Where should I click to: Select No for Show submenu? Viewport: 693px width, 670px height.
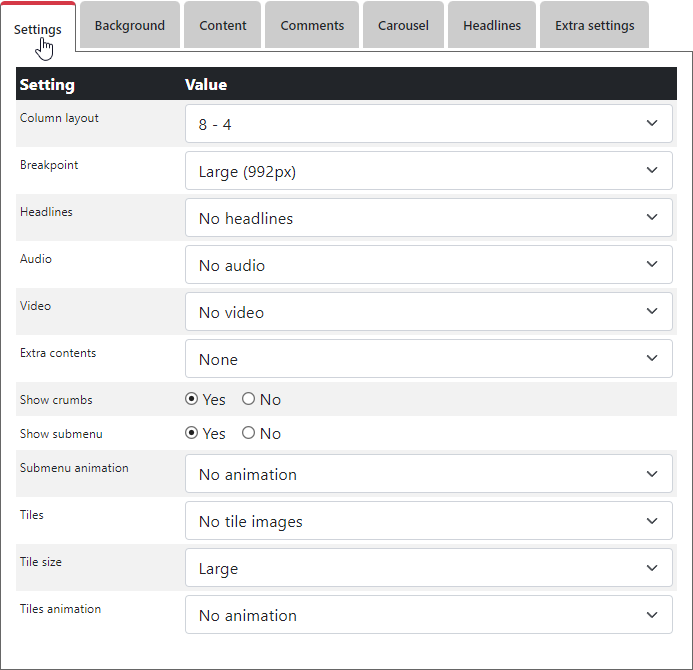248,433
